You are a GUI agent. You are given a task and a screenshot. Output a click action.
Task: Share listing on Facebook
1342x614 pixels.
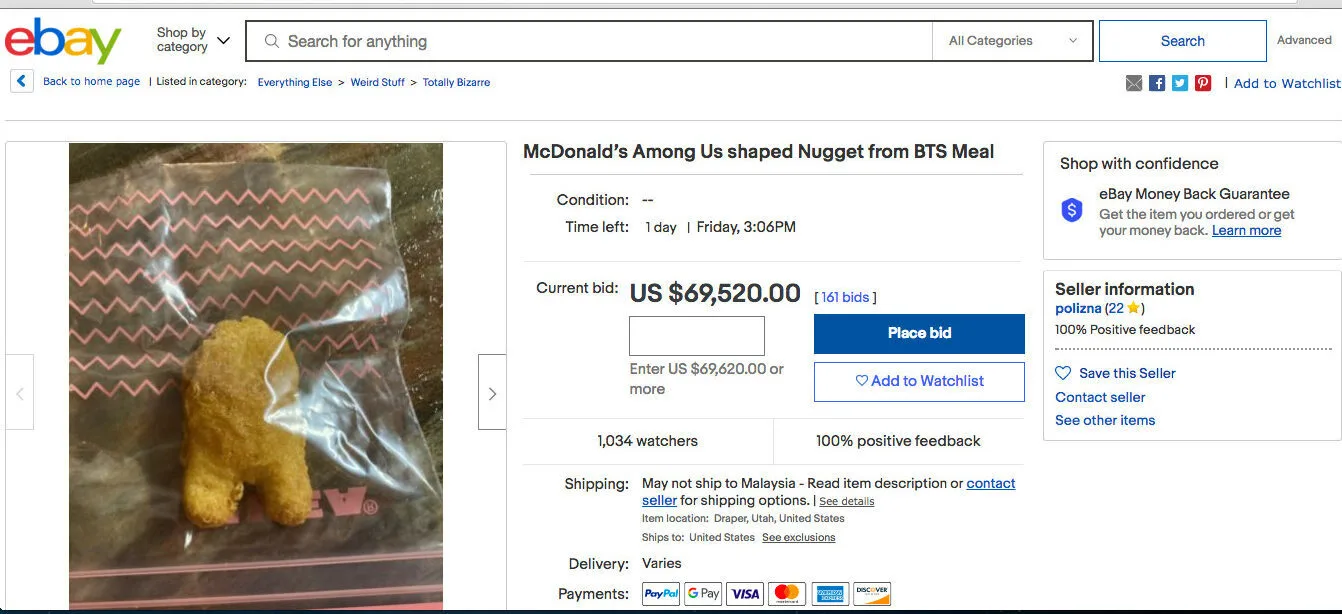pos(1157,83)
